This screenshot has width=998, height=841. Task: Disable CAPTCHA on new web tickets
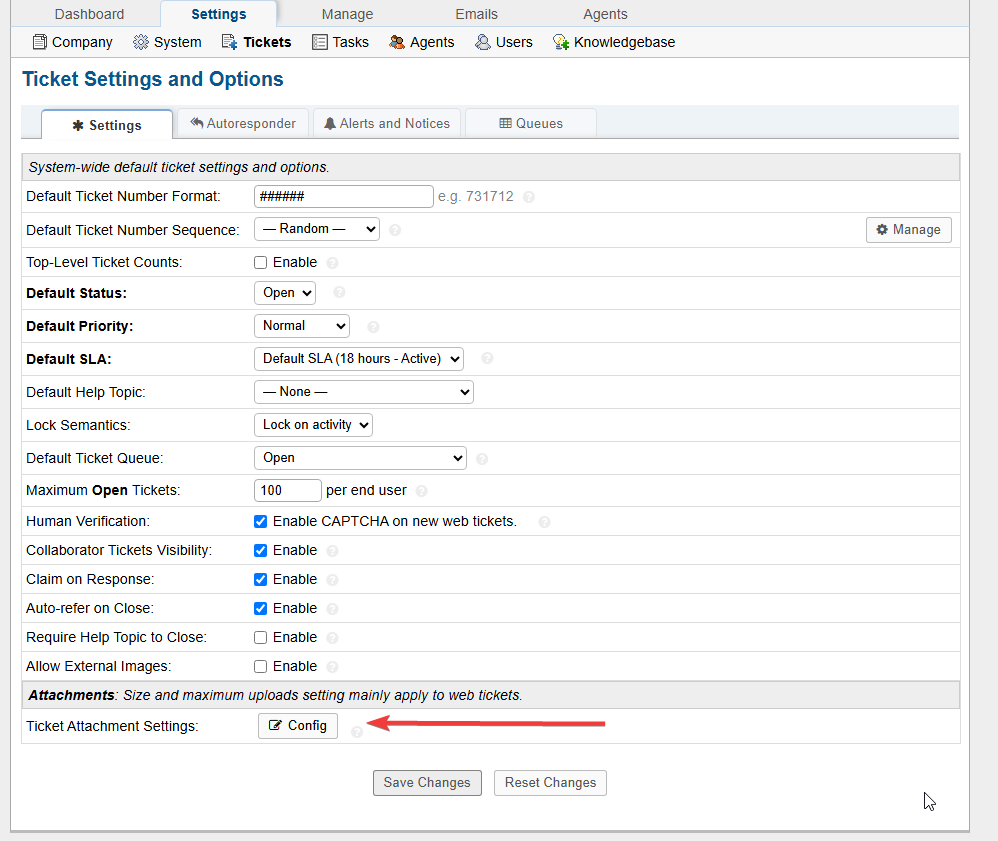(x=261, y=521)
